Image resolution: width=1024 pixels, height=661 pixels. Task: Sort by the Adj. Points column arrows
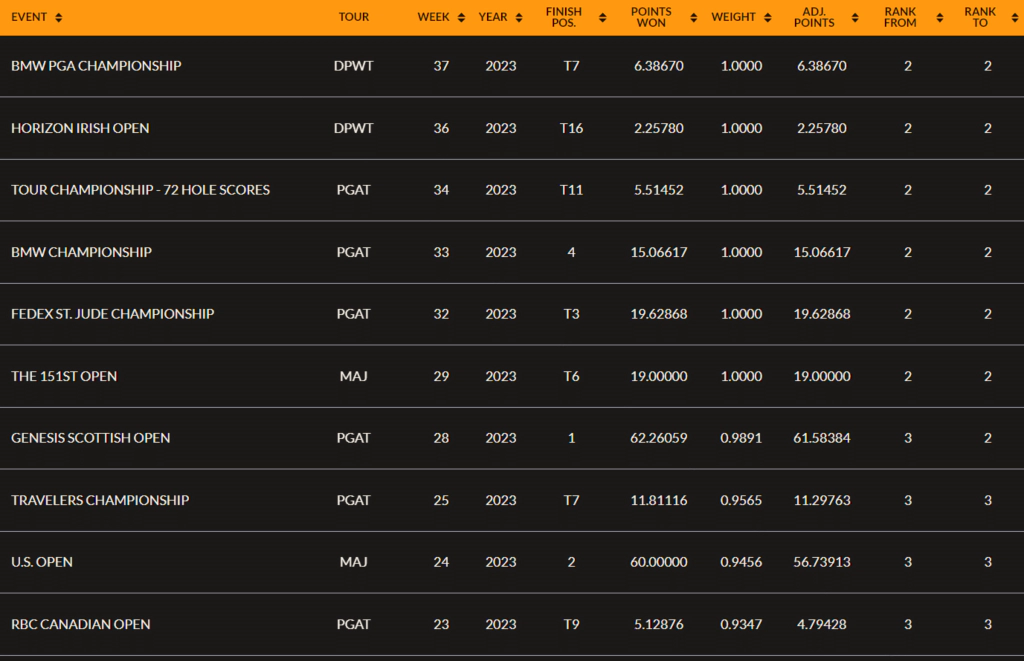point(855,18)
